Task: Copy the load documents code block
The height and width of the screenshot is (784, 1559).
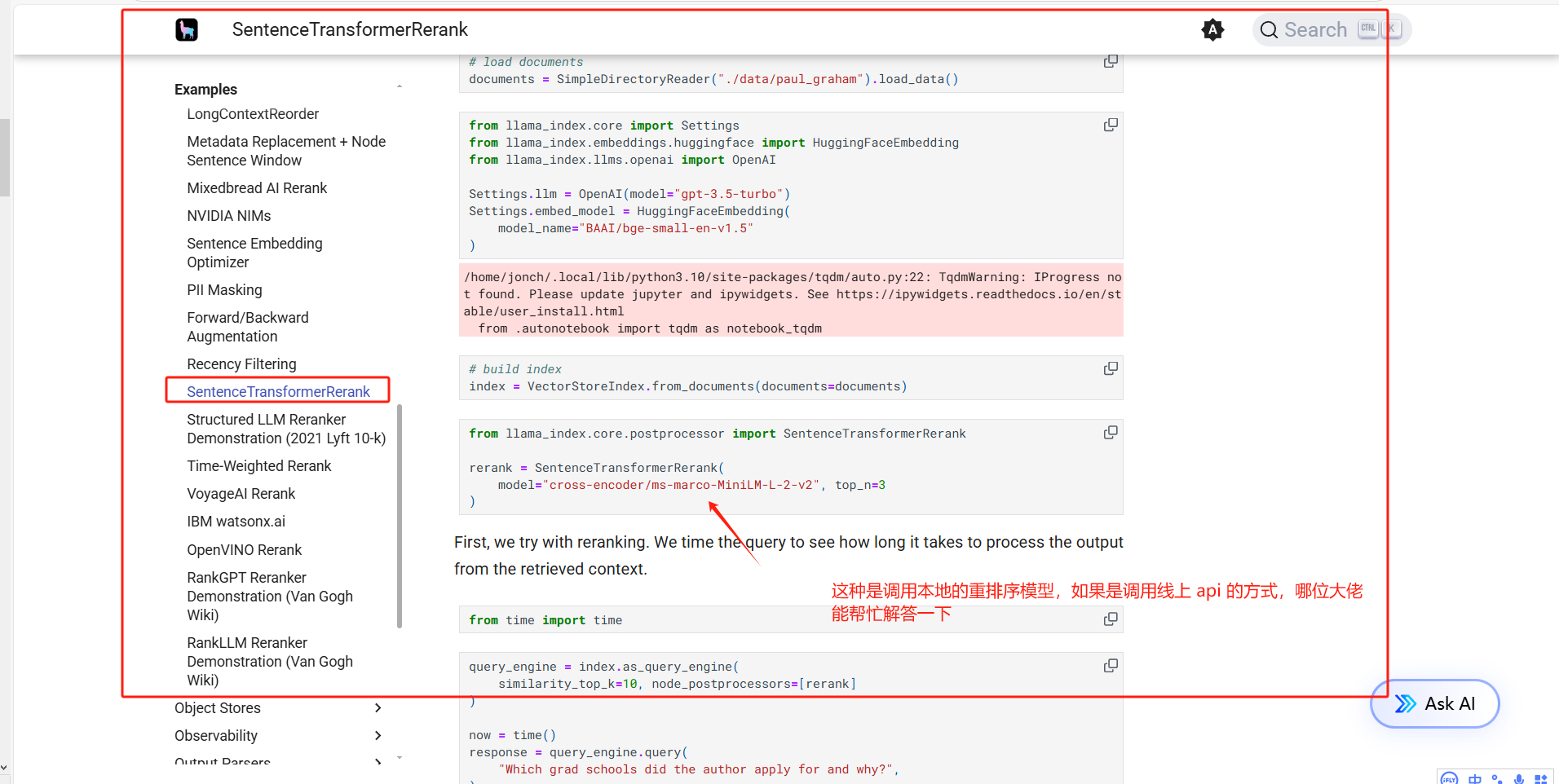Action: pyautogui.click(x=1111, y=62)
